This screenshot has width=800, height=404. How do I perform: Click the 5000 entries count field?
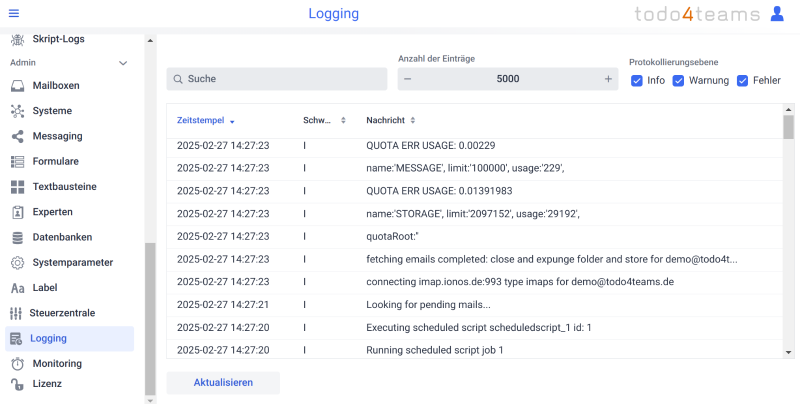tap(508, 79)
